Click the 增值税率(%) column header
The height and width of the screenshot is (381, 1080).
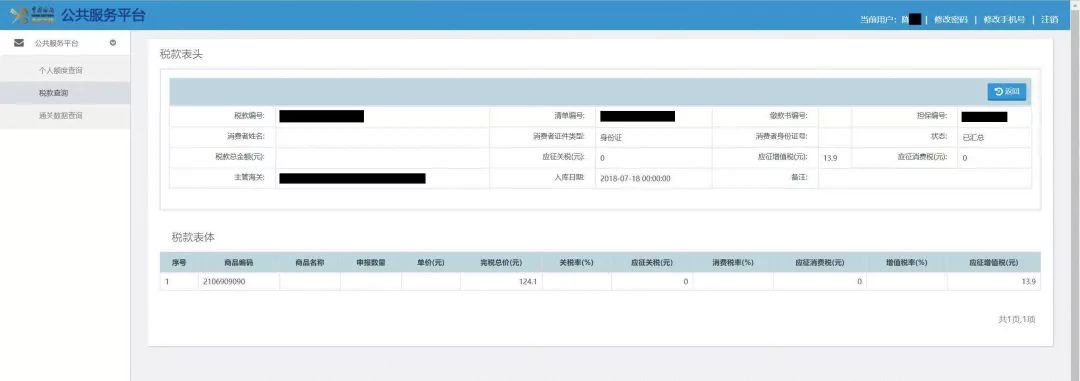tap(906, 262)
